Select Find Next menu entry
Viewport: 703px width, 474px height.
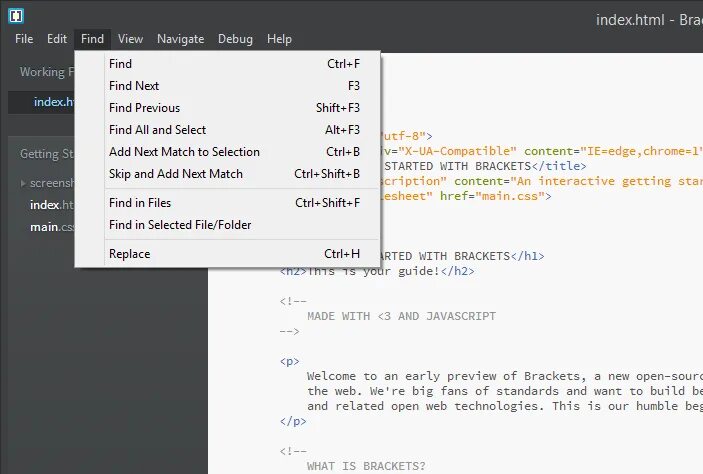228,86
